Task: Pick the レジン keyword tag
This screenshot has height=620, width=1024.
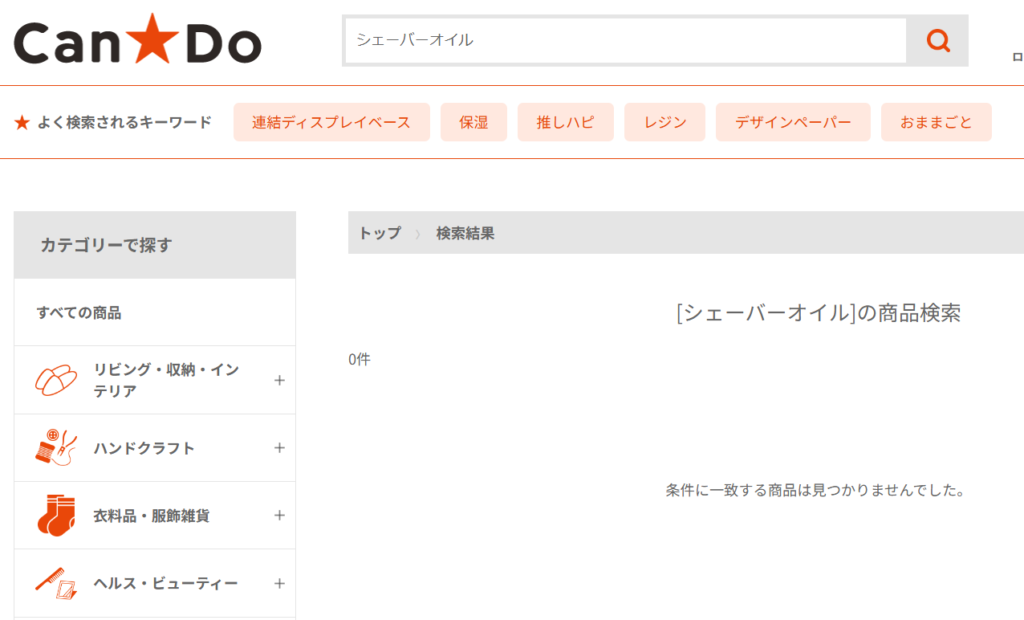Action: coord(665,122)
